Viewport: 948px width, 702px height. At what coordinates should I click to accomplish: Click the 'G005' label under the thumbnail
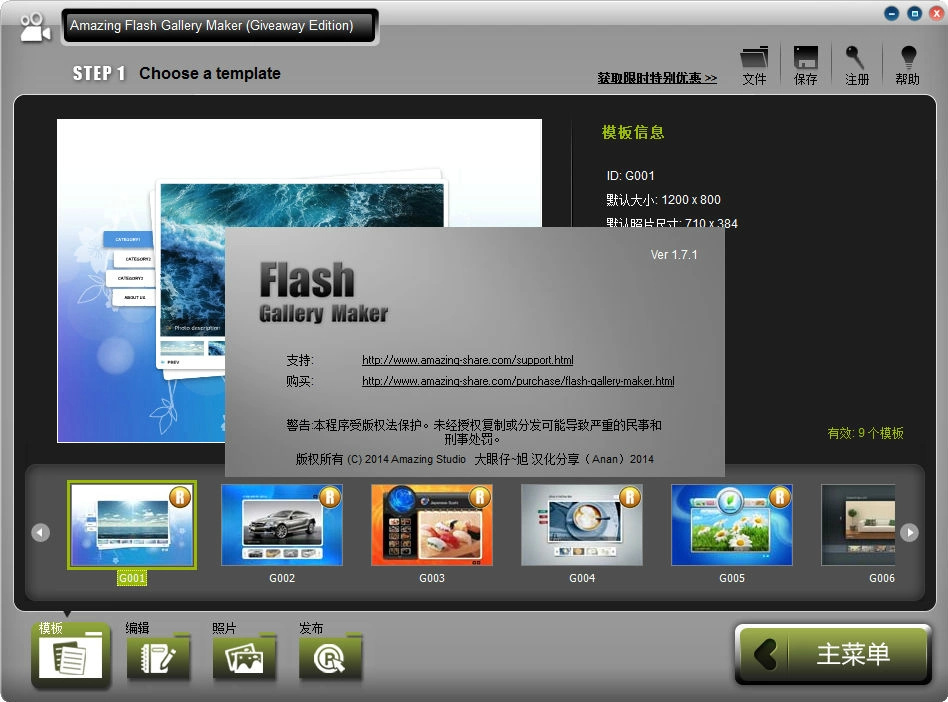(x=732, y=578)
